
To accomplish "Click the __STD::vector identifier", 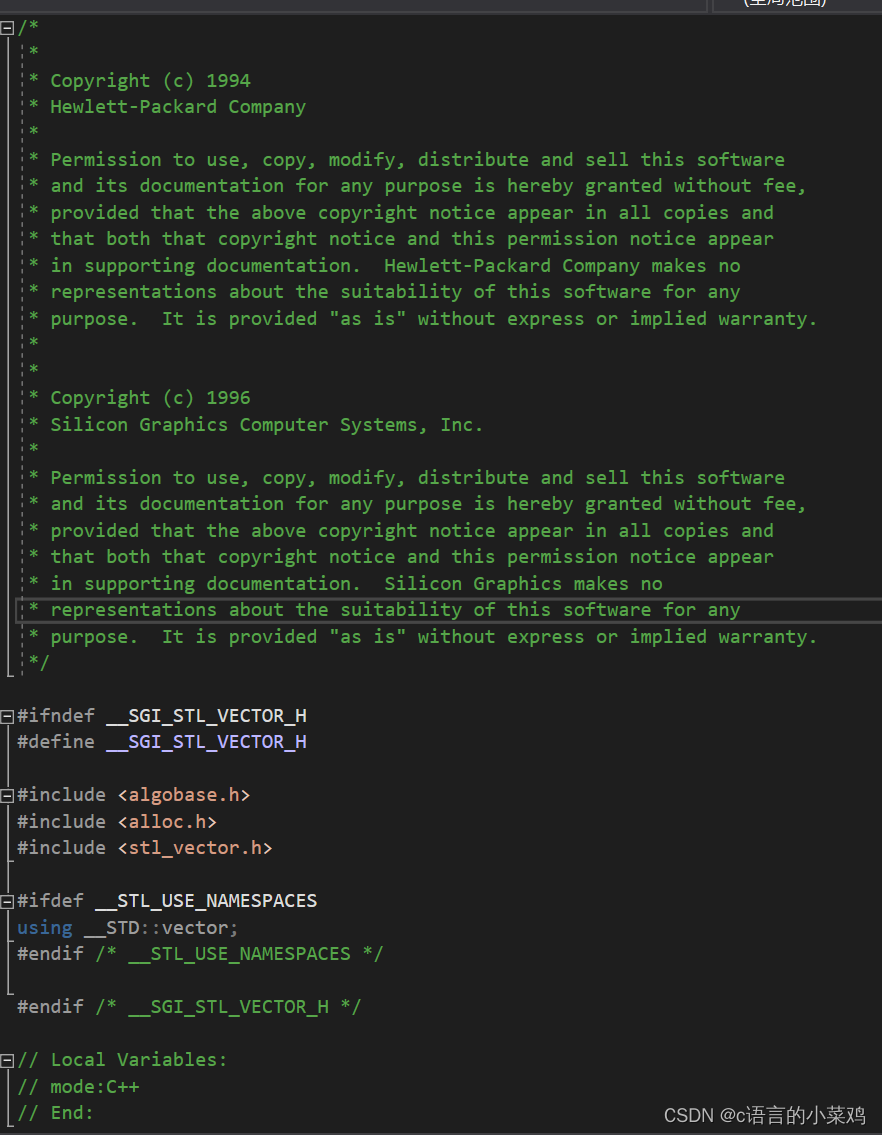I will pyautogui.click(x=161, y=928).
